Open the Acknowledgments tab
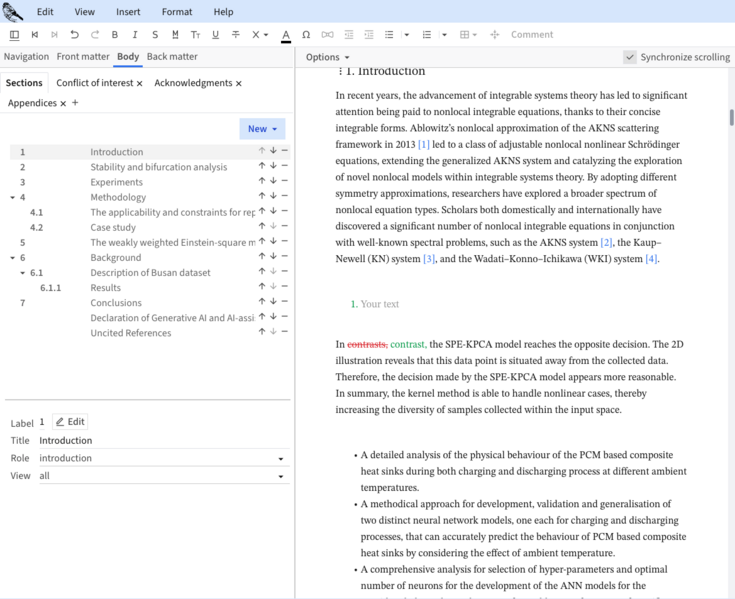The width and height of the screenshot is (735, 599). [x=193, y=83]
